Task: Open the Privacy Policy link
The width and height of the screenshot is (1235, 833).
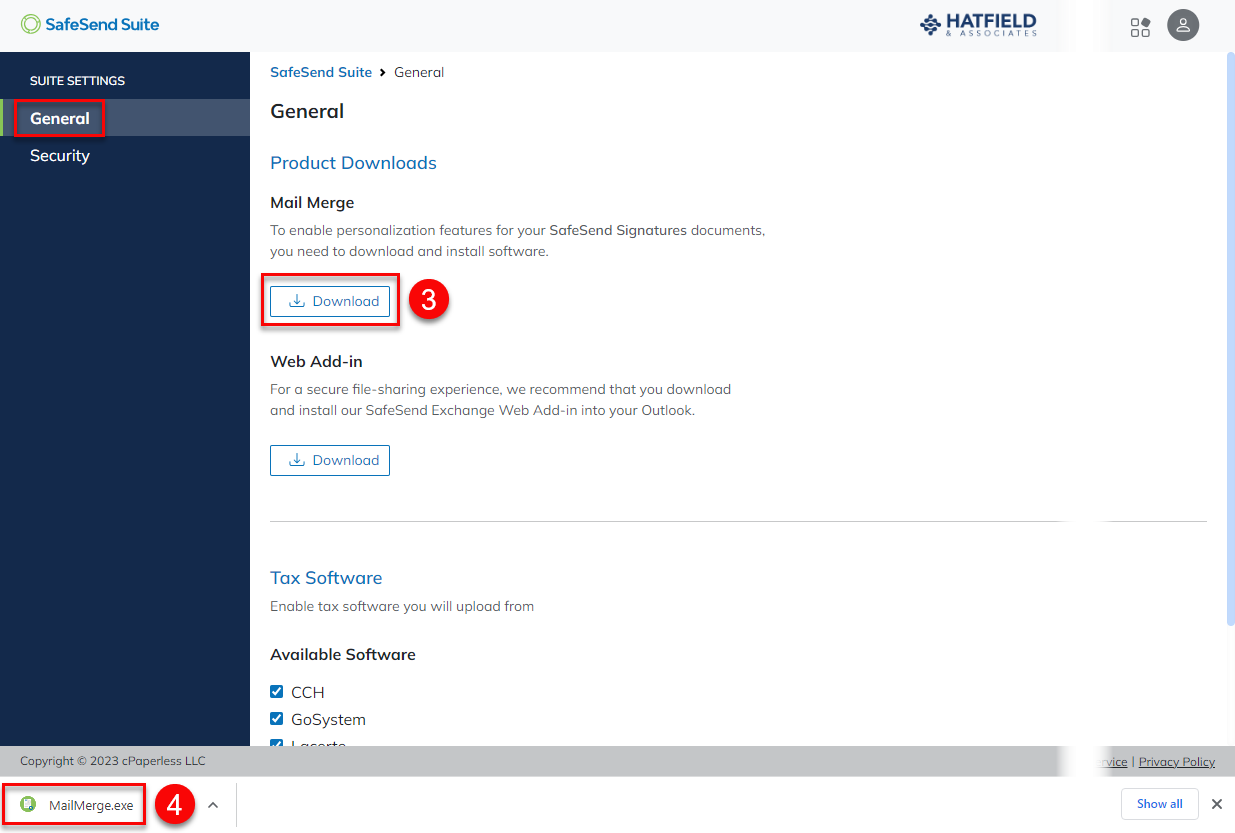Action: [x=1176, y=761]
